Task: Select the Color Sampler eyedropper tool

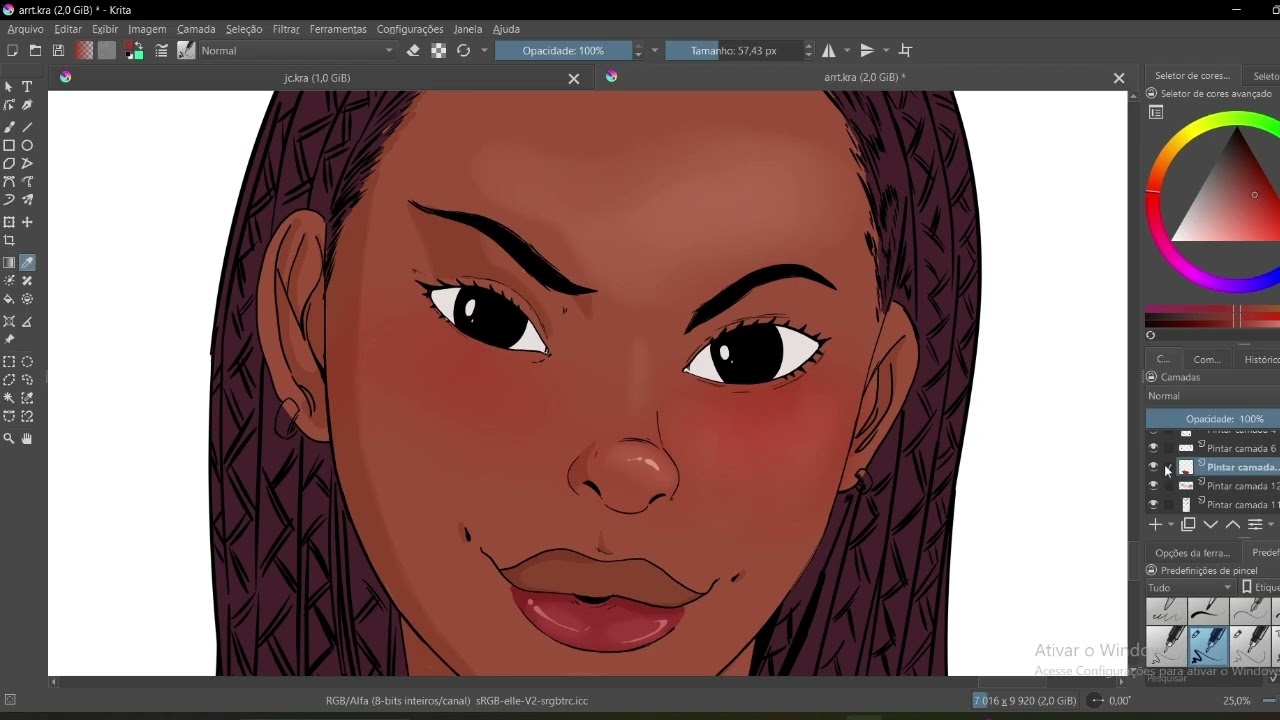Action: click(27, 263)
